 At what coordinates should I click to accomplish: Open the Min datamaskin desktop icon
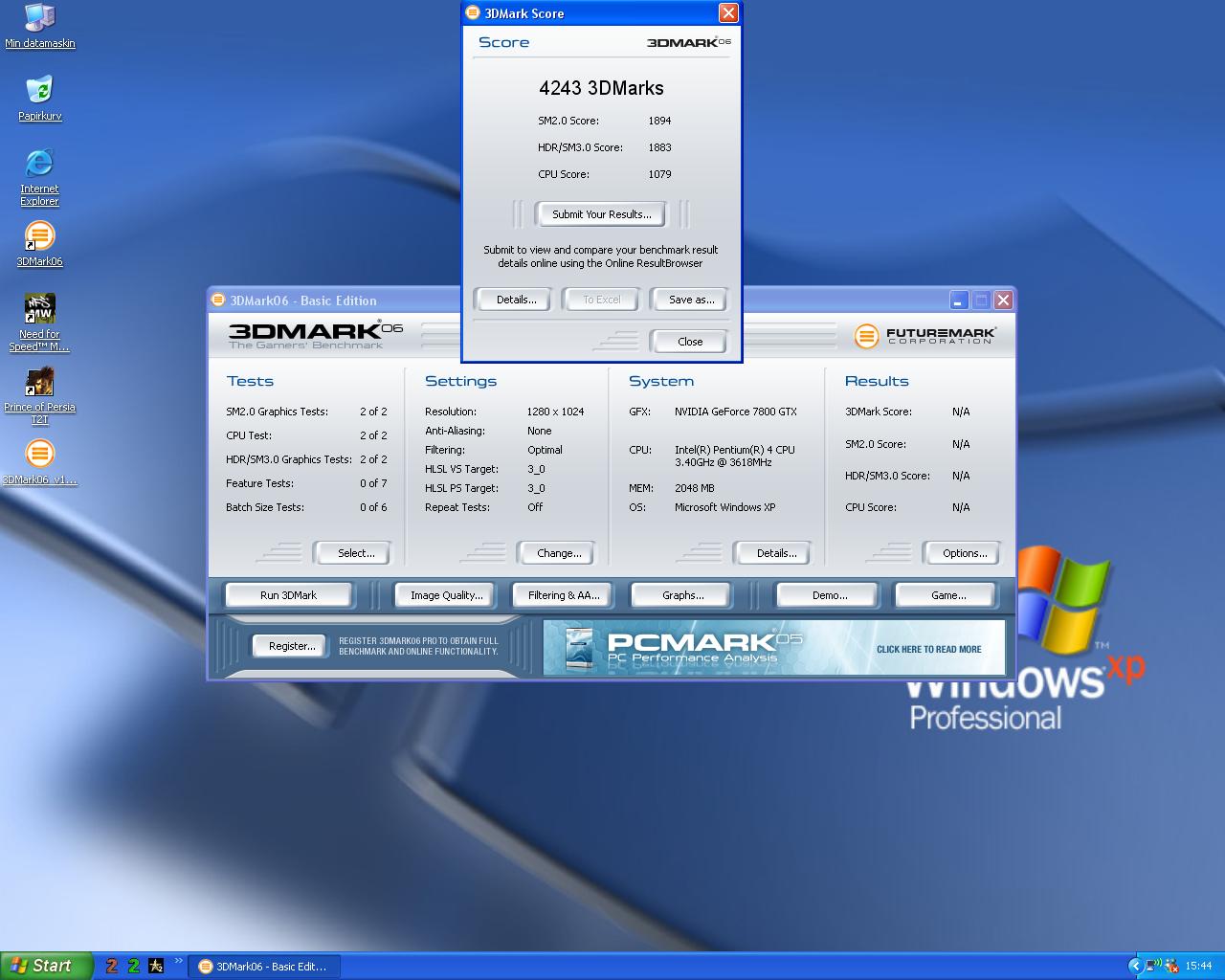click(x=39, y=26)
